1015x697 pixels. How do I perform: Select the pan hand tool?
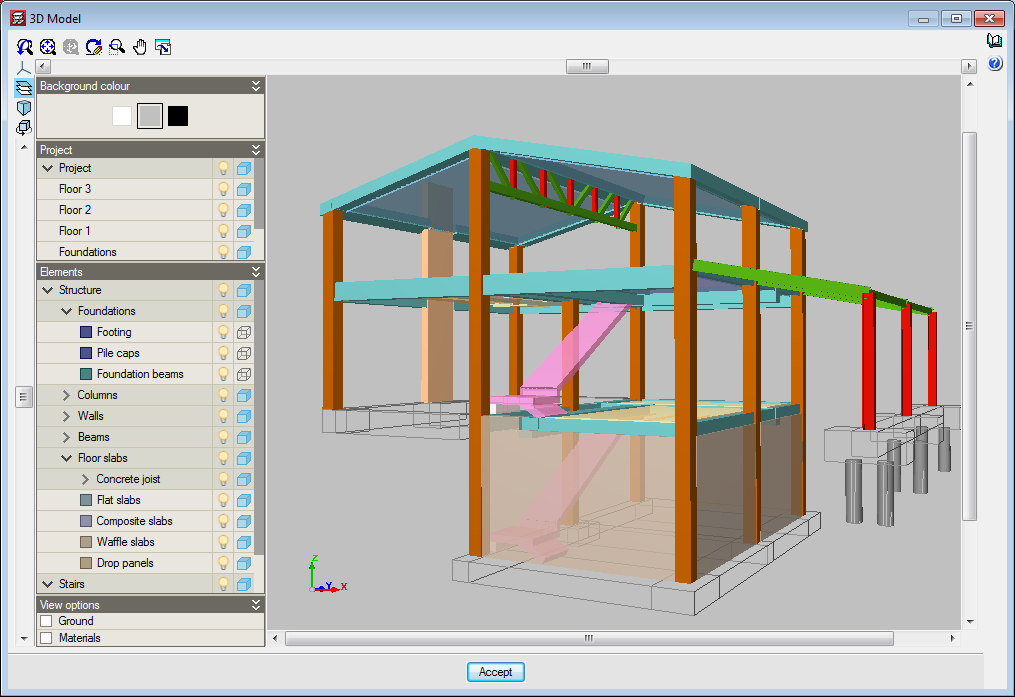(x=140, y=46)
